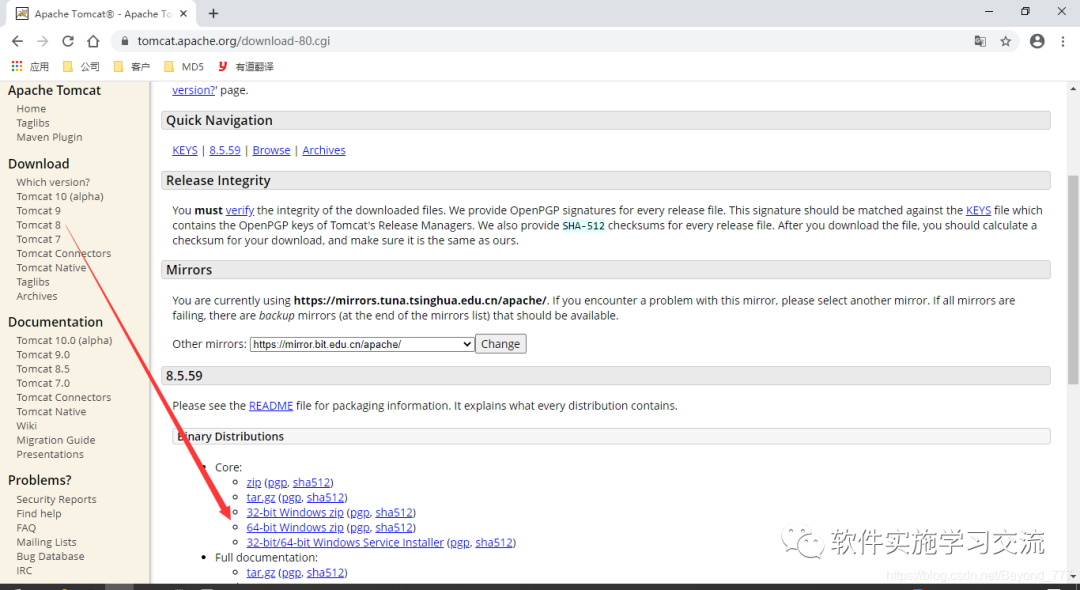Open the 'version?' page link

click(194, 90)
